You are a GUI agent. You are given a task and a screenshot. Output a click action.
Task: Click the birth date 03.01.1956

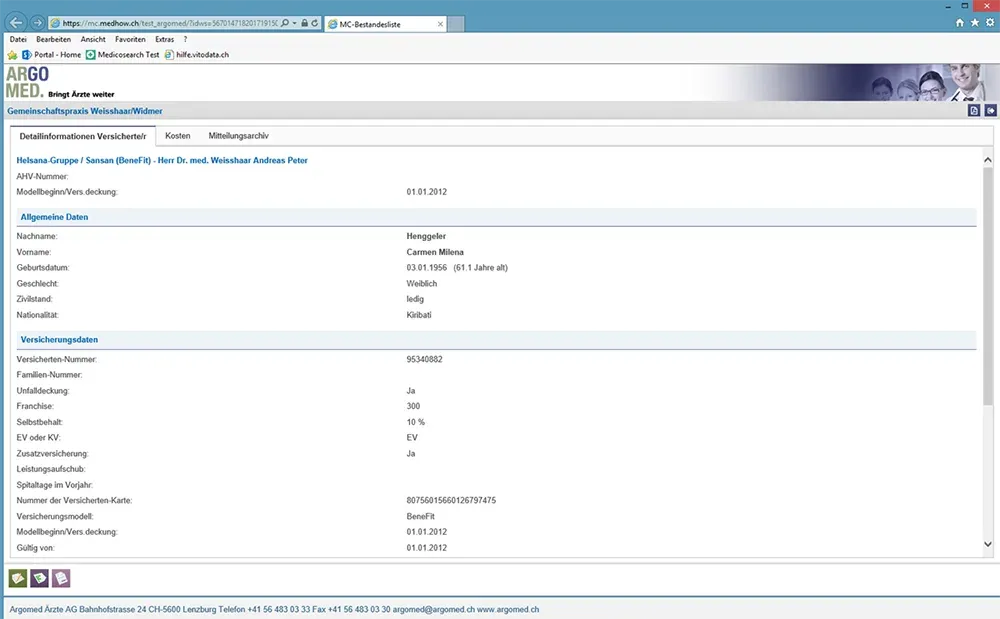(x=427, y=268)
